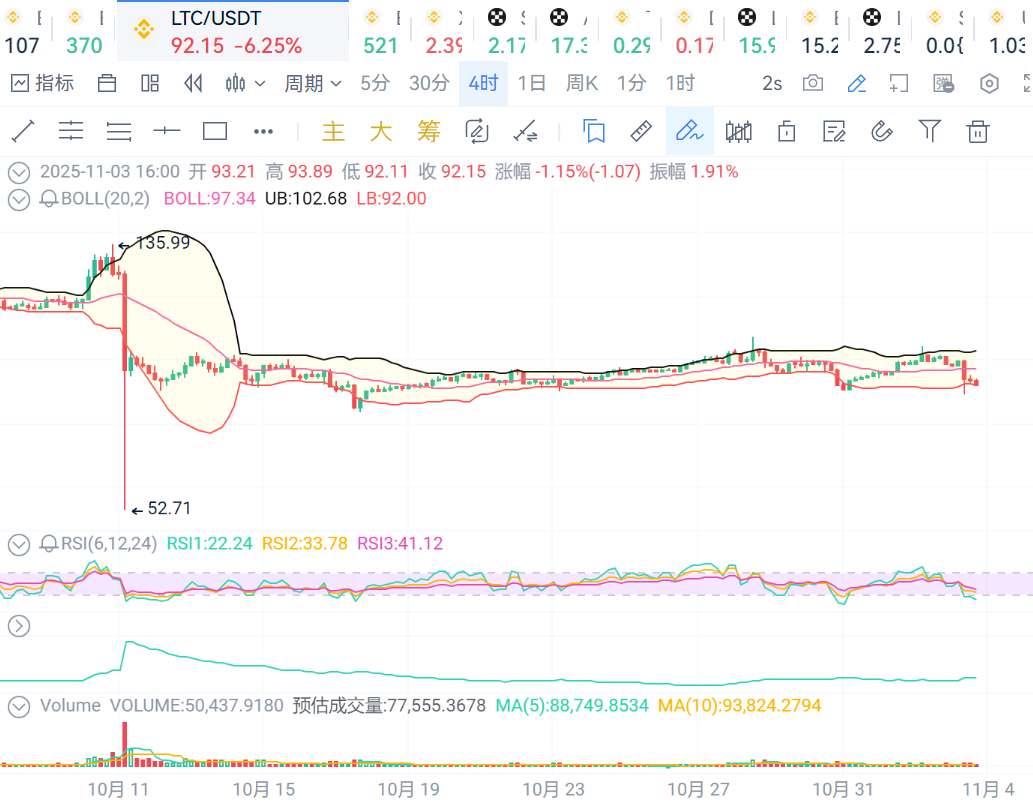Toggle the highlighted freehand brush drawing mode
This screenshot has width=1033, height=807.
(689, 131)
